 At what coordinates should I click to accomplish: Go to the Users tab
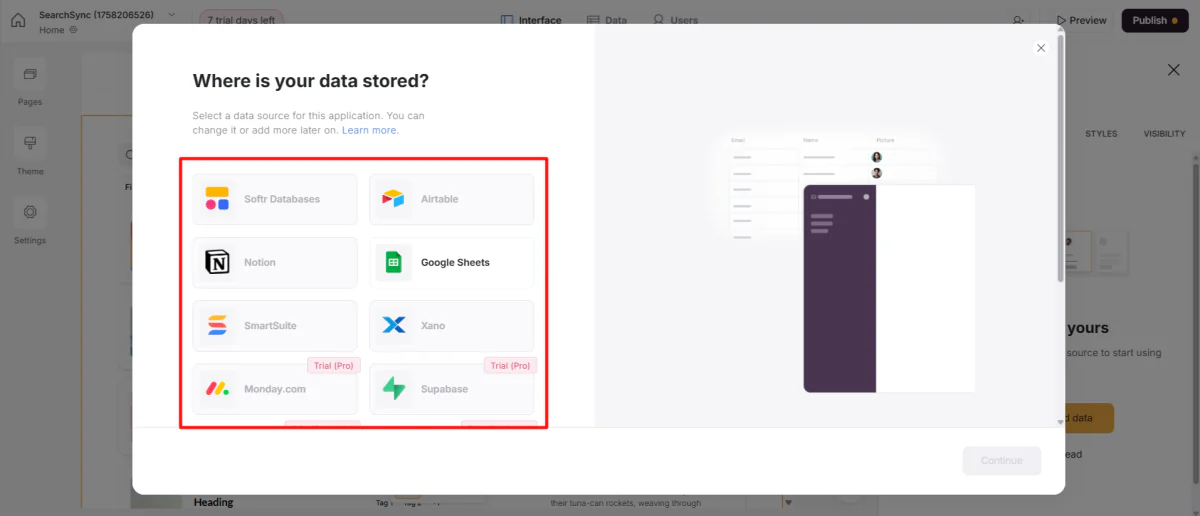(675, 20)
